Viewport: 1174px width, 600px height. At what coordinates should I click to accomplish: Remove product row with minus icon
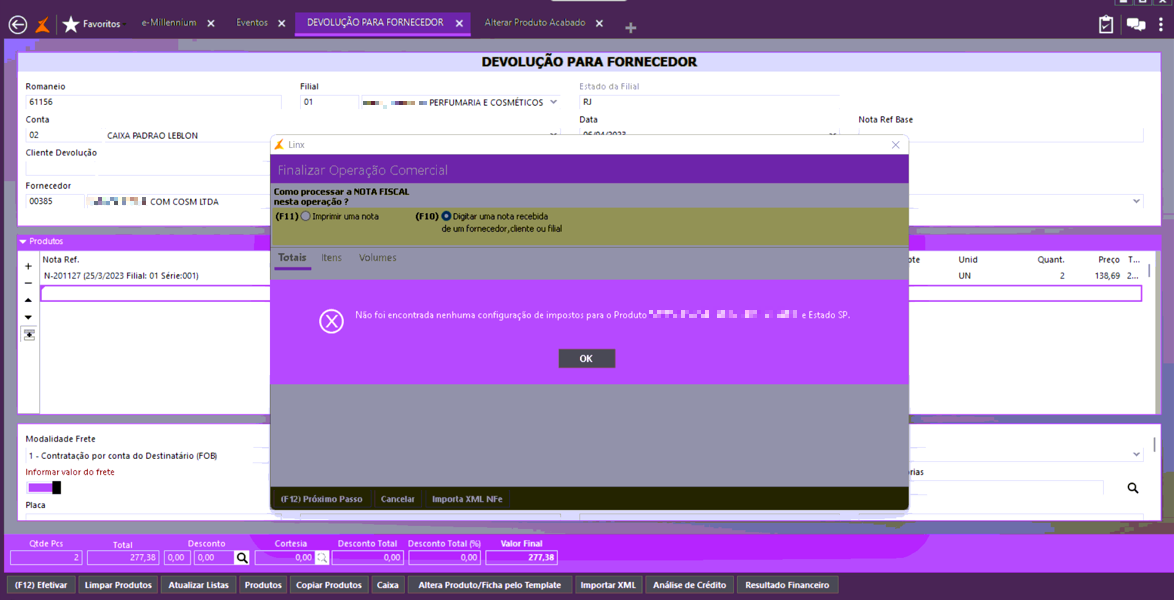(x=28, y=283)
